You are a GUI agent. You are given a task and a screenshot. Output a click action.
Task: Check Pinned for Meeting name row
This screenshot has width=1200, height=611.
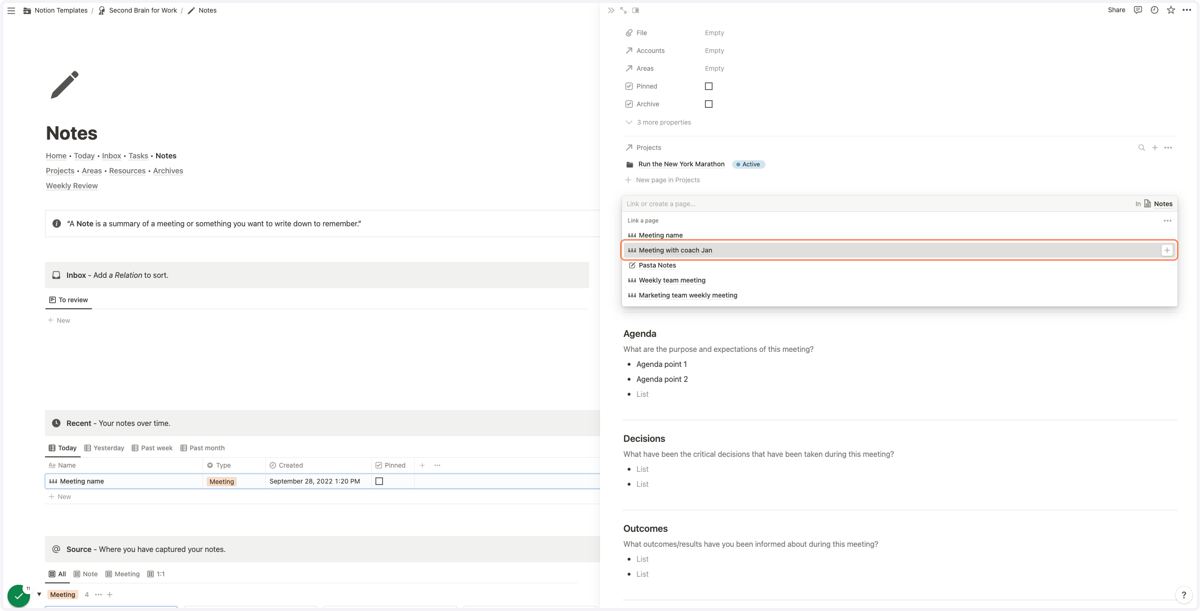pos(379,481)
